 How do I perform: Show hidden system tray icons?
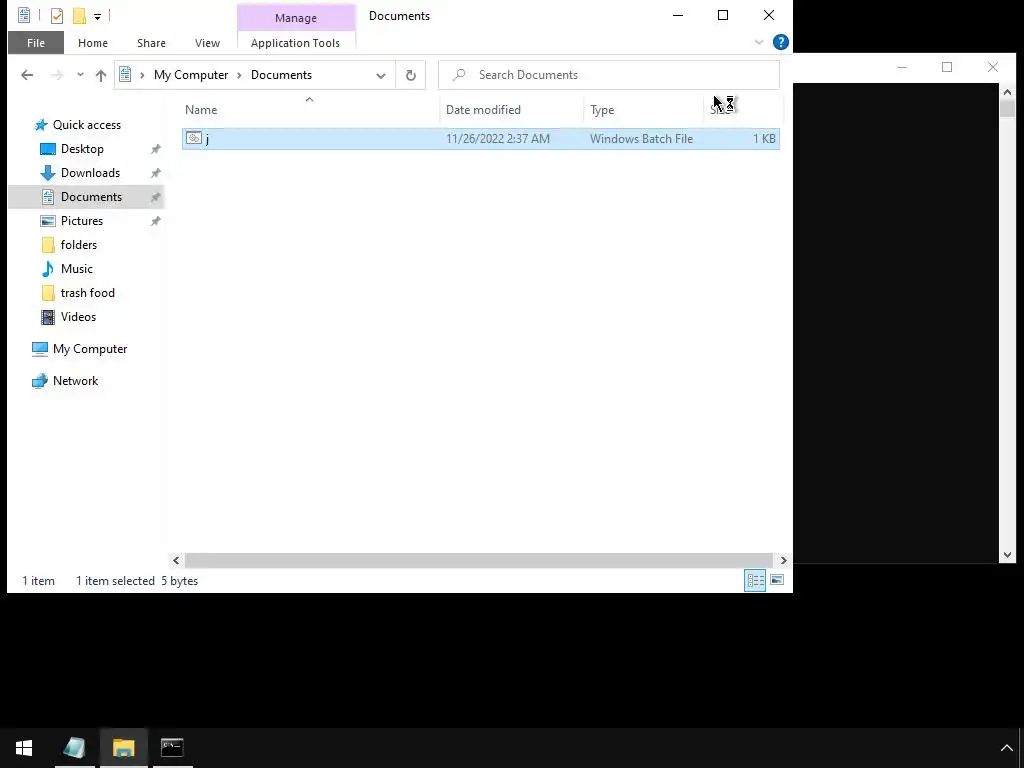point(1006,748)
